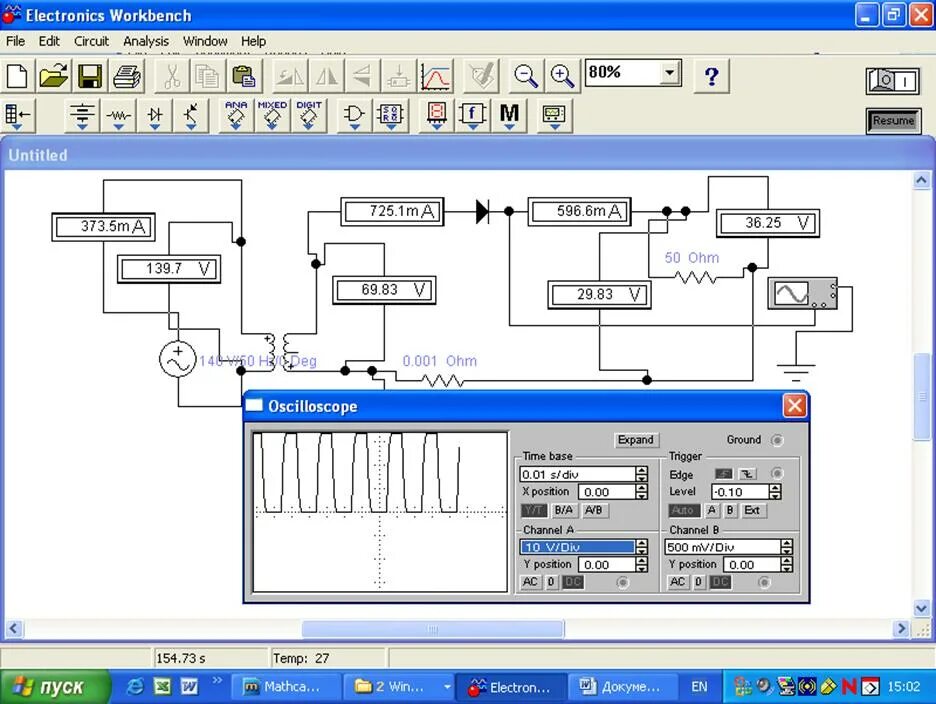
Task: Rotate the selected component
Action: pyautogui.click(x=290, y=76)
